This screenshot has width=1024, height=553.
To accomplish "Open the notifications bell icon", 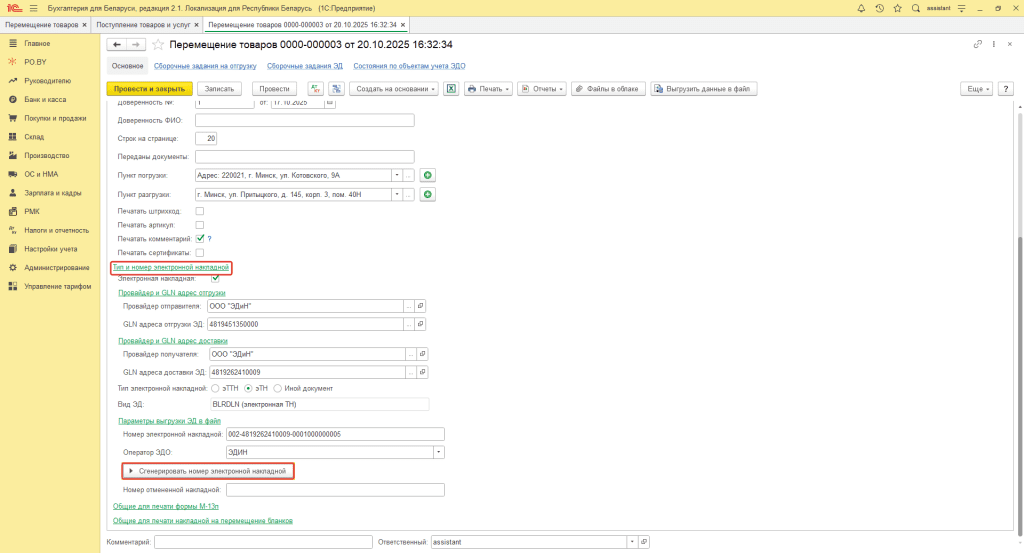I will tap(862, 8).
